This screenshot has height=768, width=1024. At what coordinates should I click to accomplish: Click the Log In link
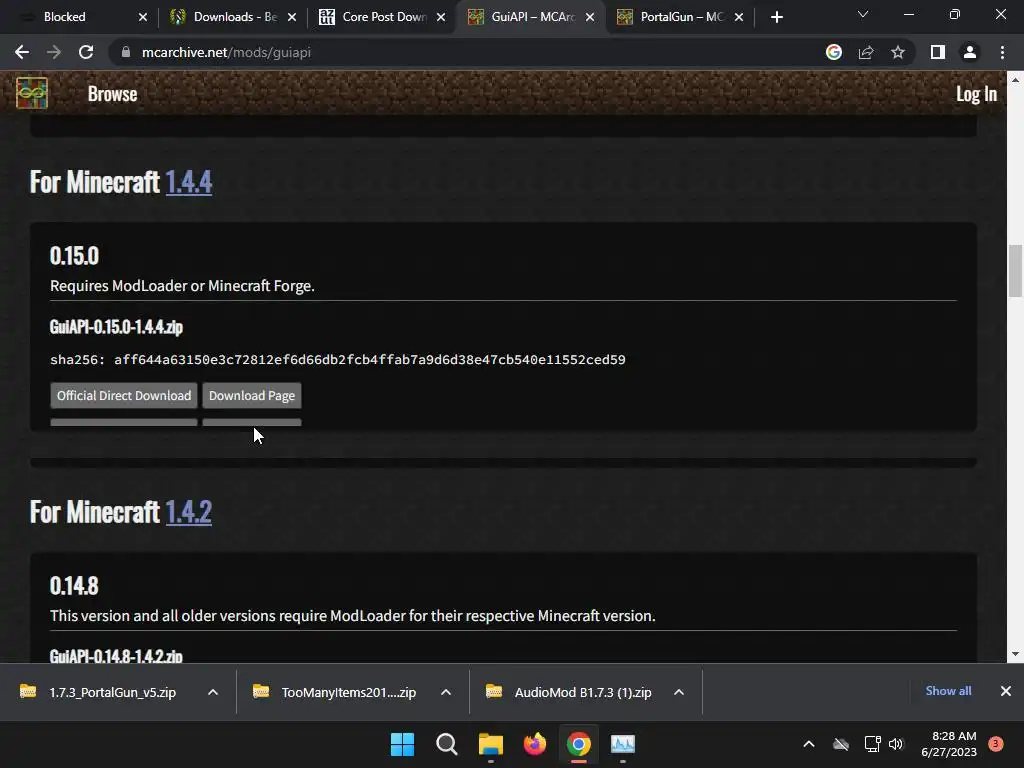976,94
